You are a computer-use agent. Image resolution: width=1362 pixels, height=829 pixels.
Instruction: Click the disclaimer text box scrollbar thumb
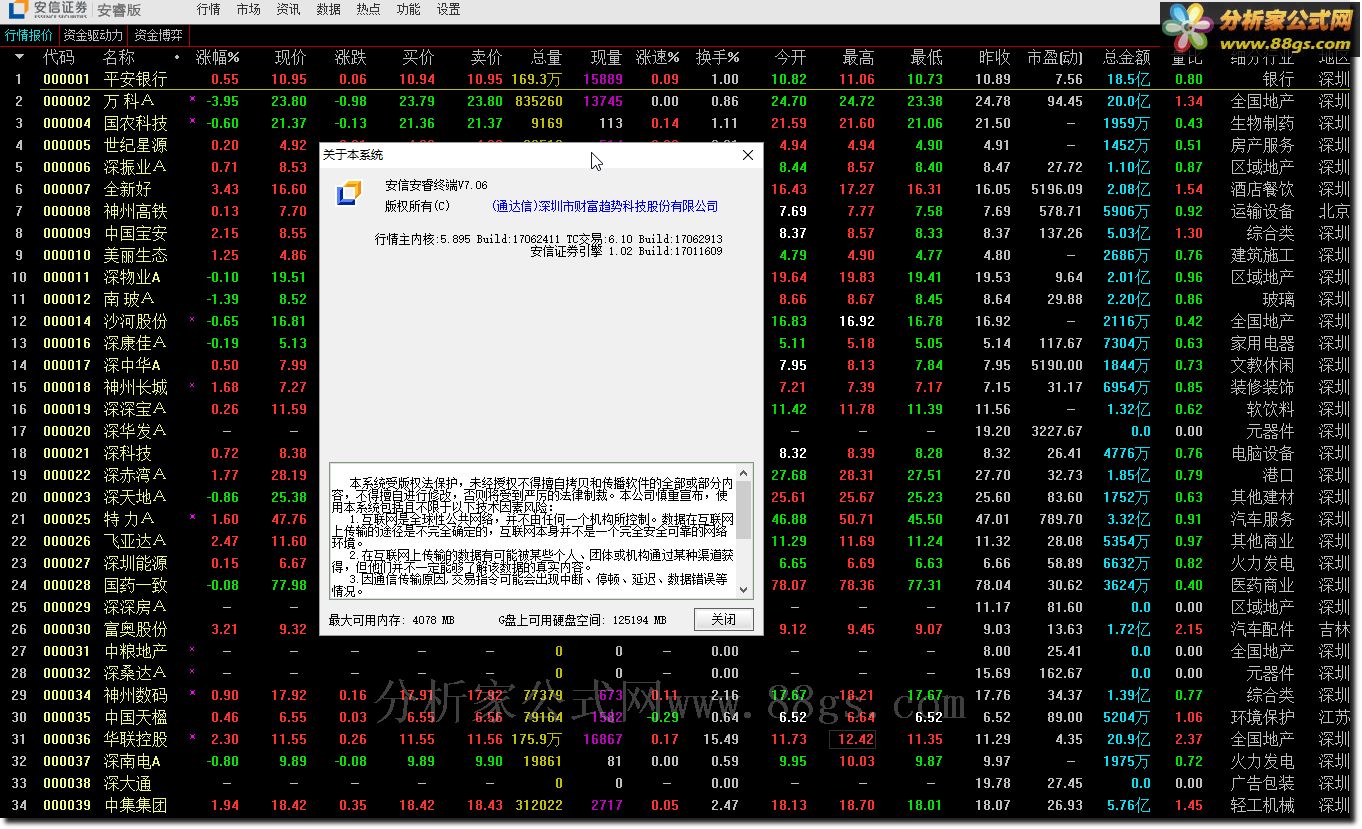pos(744,508)
